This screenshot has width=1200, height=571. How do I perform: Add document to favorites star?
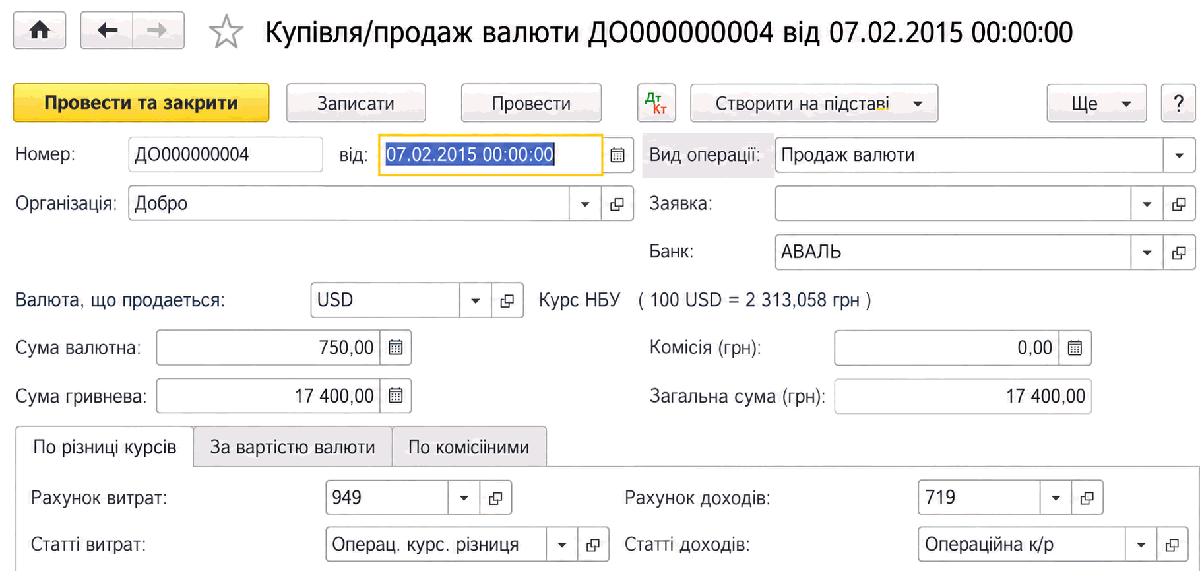226,33
